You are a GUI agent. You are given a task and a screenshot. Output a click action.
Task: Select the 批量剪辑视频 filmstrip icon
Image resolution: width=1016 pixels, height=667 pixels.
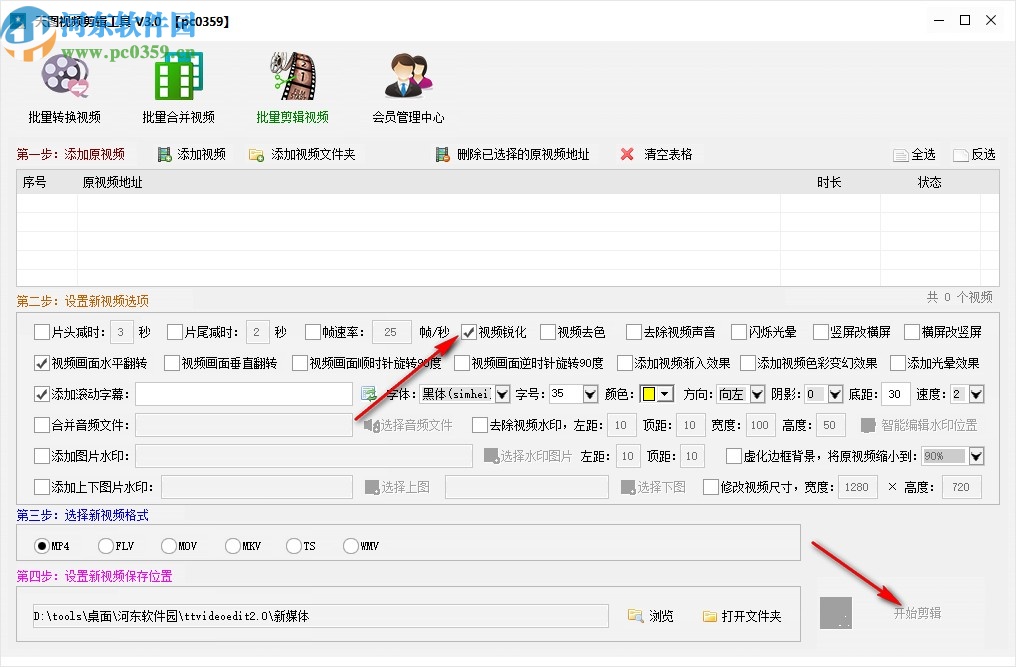point(293,76)
